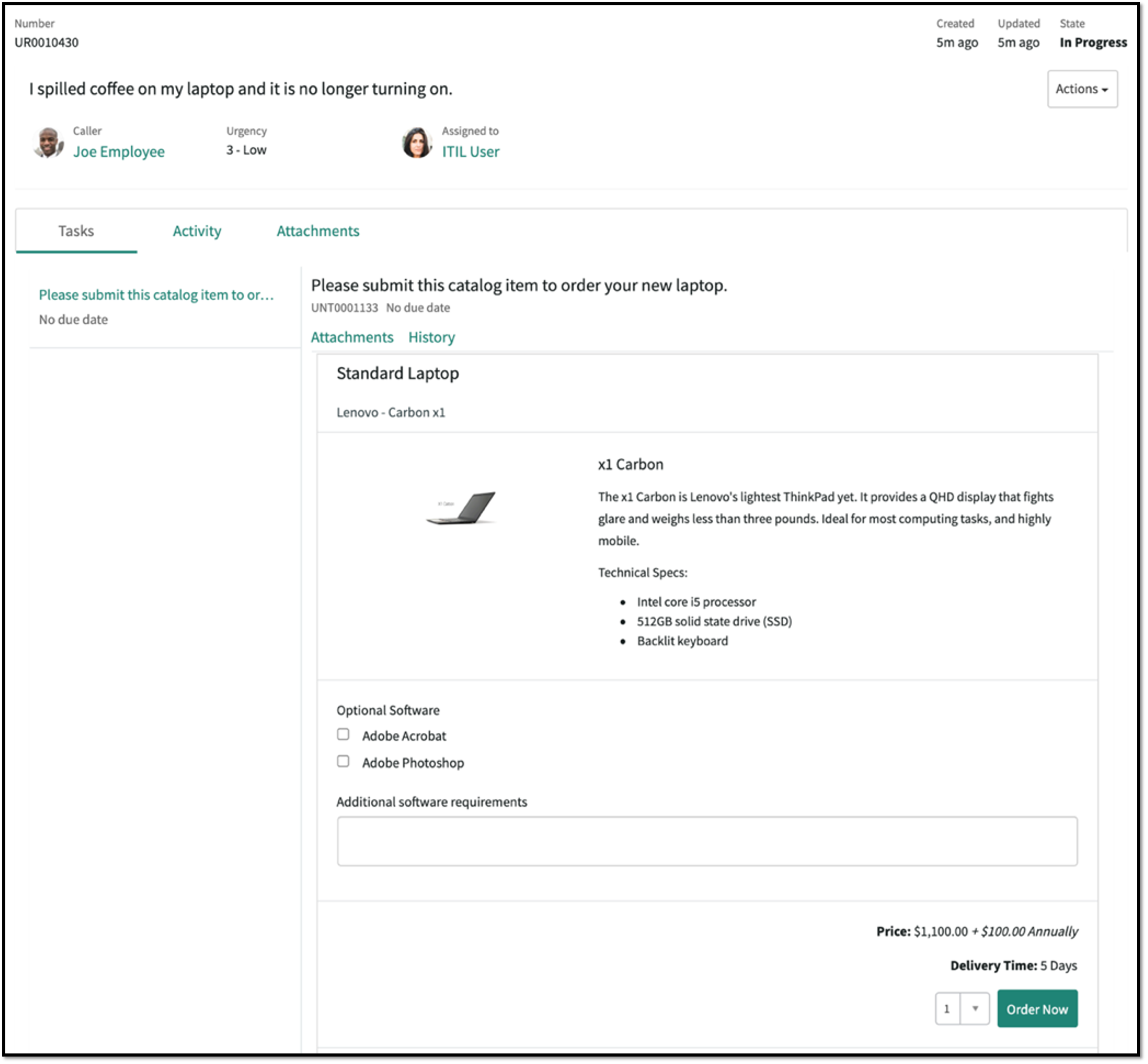Click ITIL User's profile photo
Viewport: 1148px width, 1064px height.
pos(417,143)
